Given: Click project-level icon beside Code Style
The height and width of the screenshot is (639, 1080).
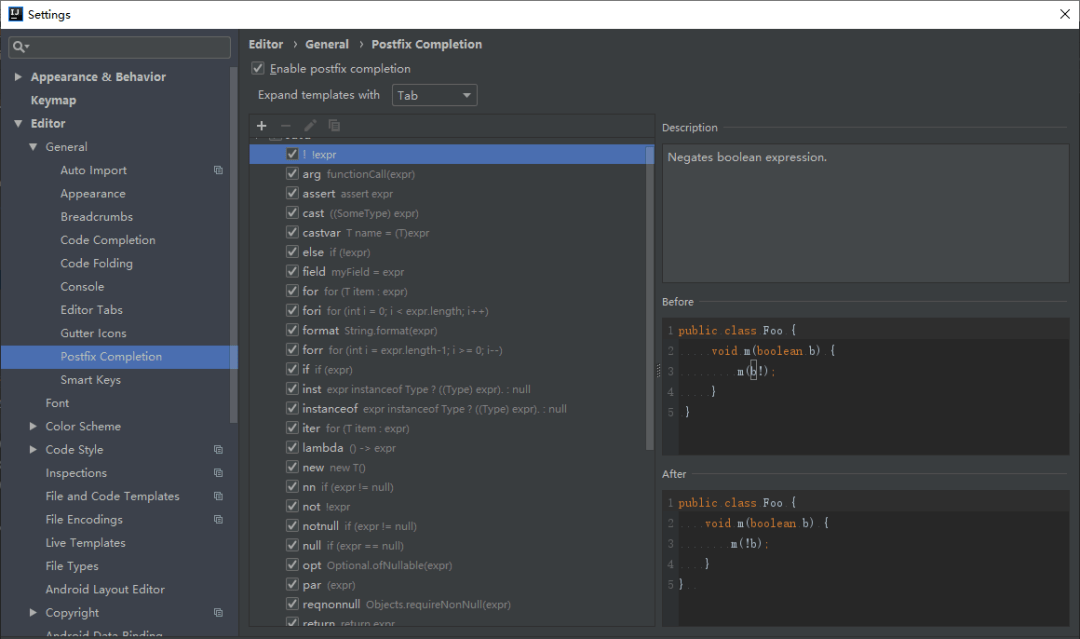Looking at the screenshot, I should 218,450.
